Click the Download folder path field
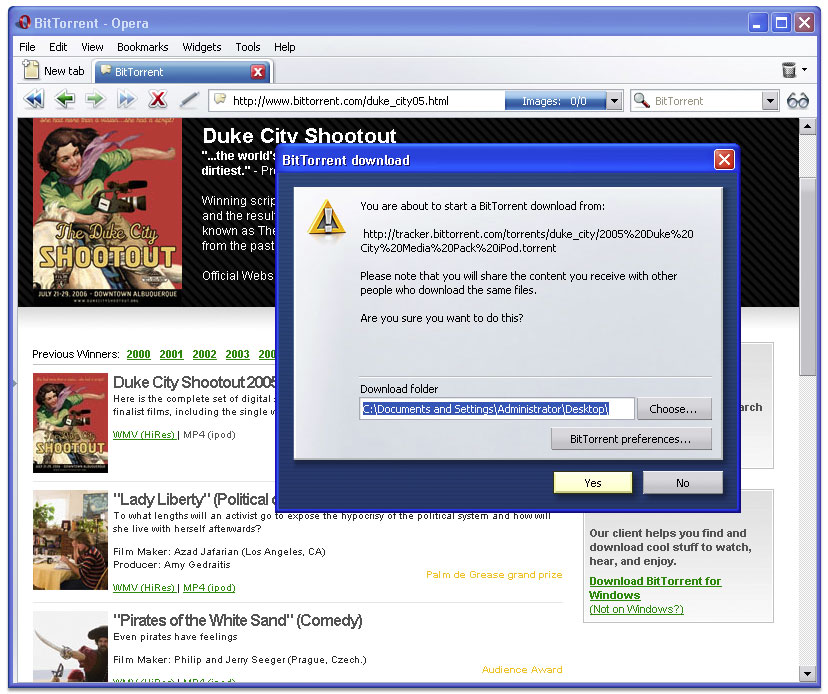This screenshot has width=828, height=694. click(496, 409)
